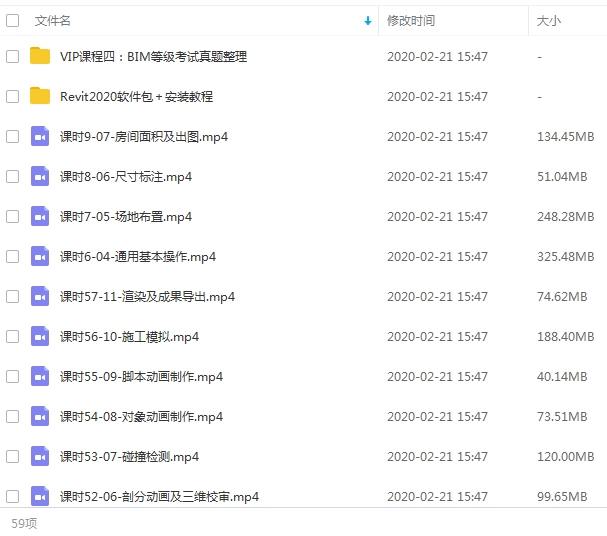Viewport: 607px width, 536px height.
Task: Click video icon of 课时55-09-脚本动画制作.mp4
Action: (x=40, y=376)
